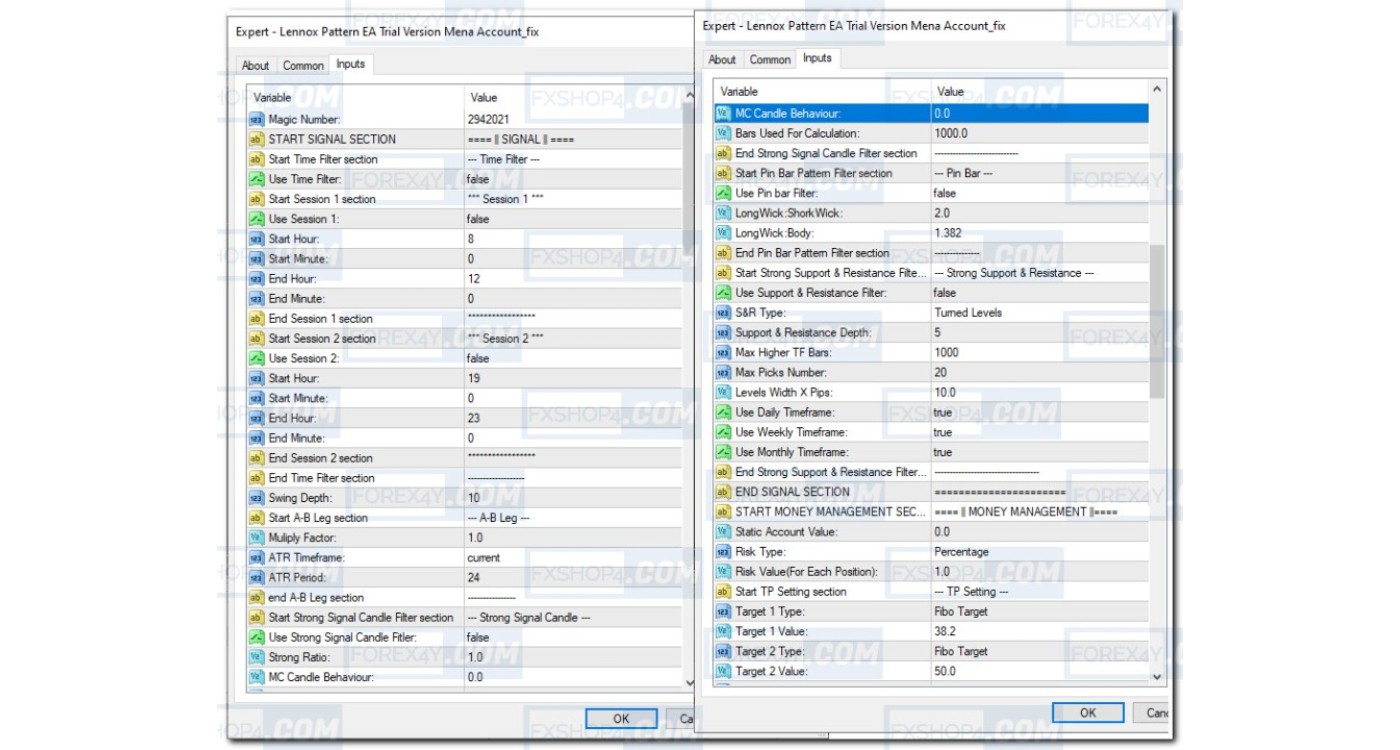1400x750 pixels.
Task: Open the Risk Type Percentage value dropdown
Action: (x=961, y=551)
